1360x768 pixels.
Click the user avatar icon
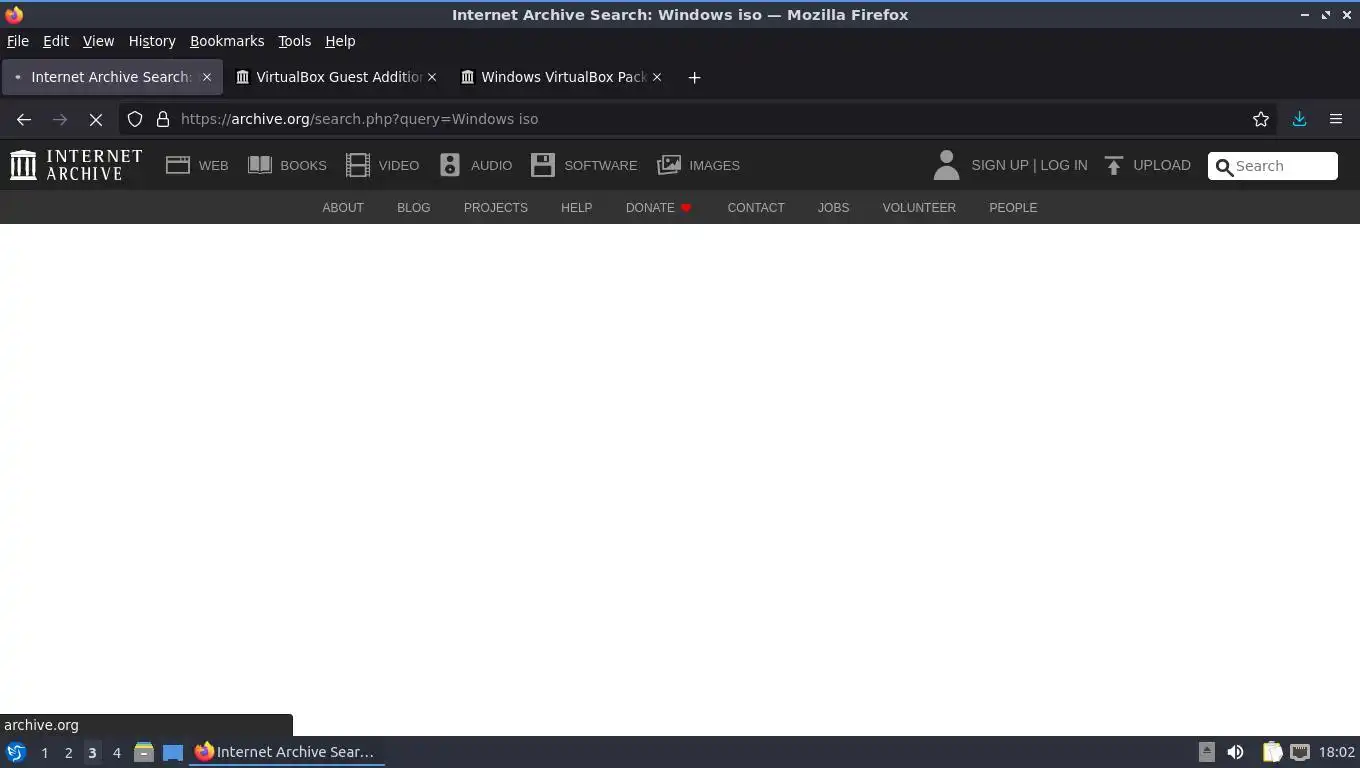click(946, 165)
